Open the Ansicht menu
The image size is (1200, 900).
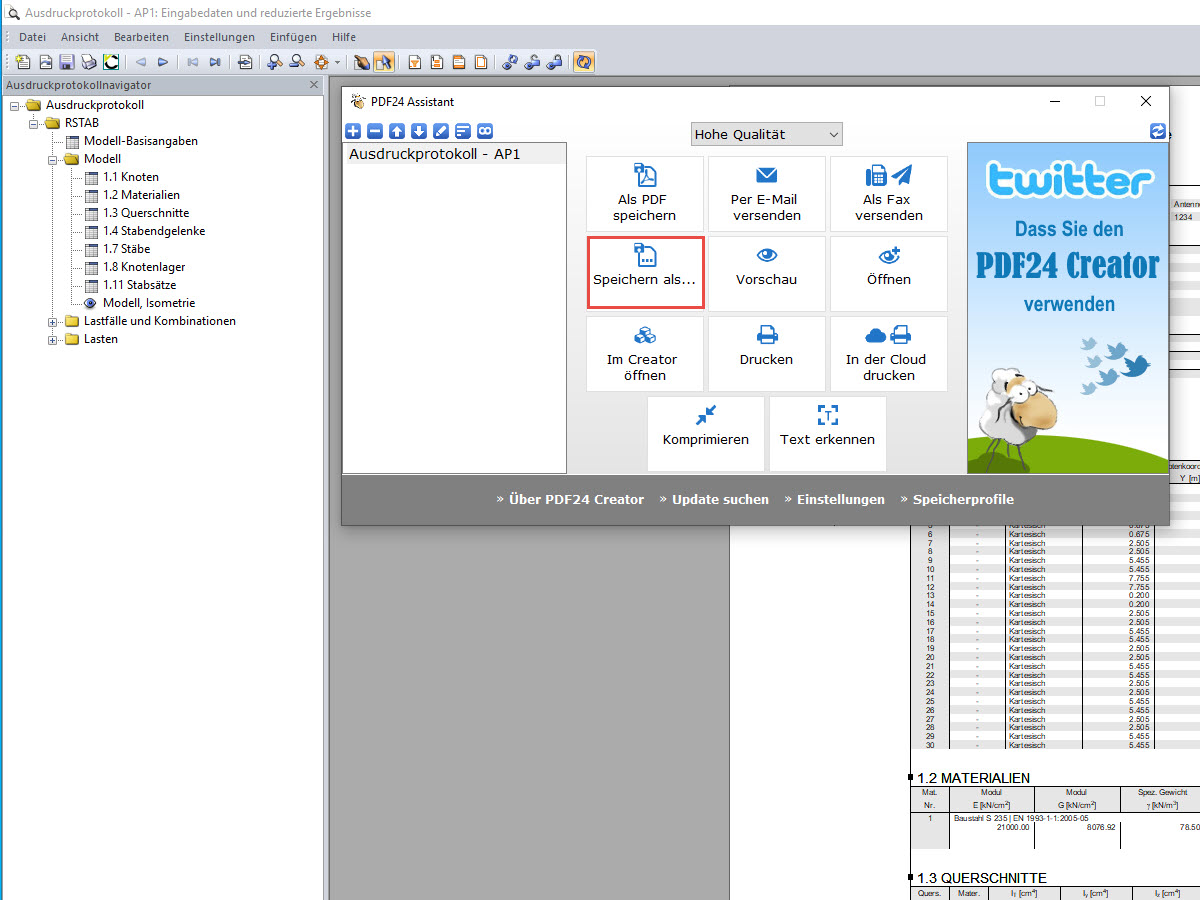click(x=80, y=37)
